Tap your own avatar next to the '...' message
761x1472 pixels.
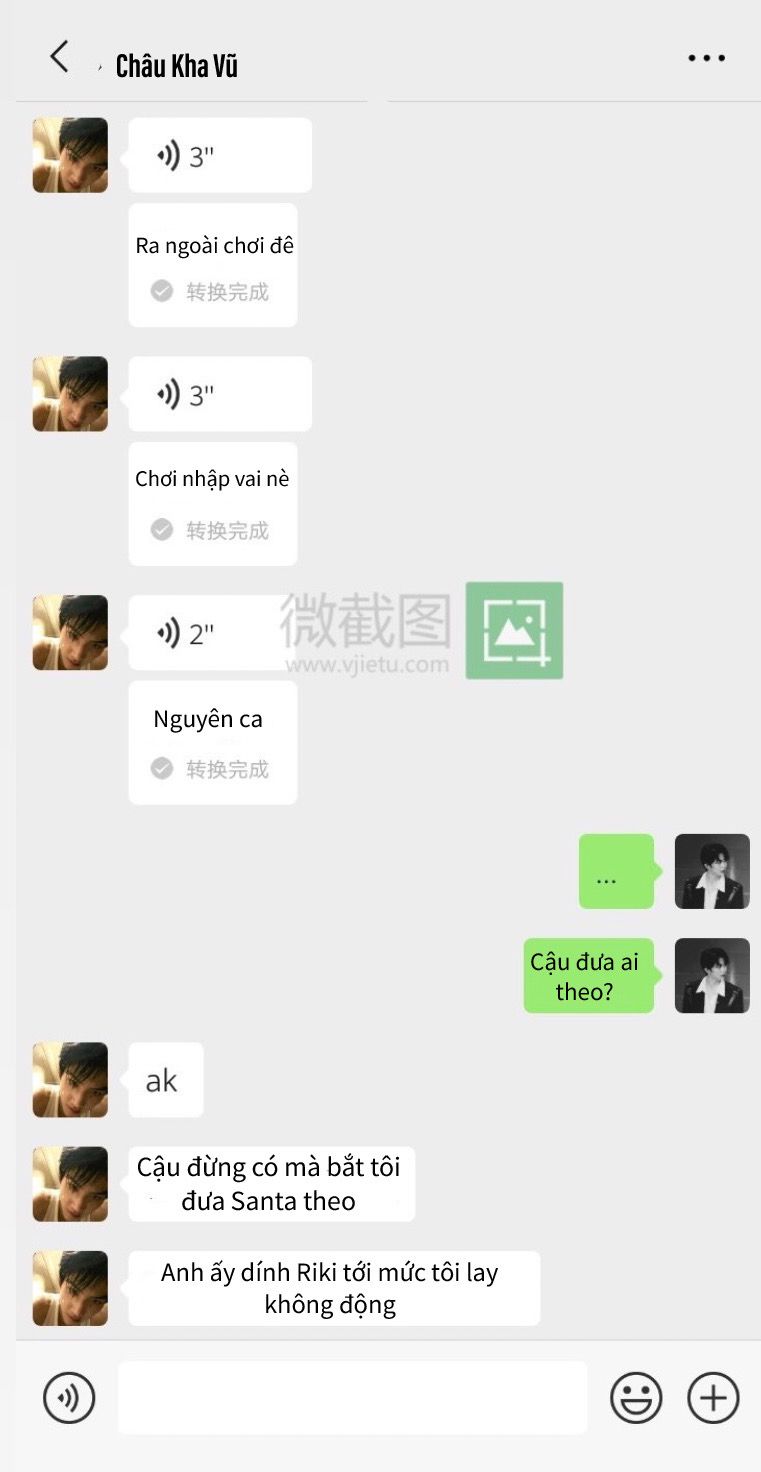pos(712,871)
